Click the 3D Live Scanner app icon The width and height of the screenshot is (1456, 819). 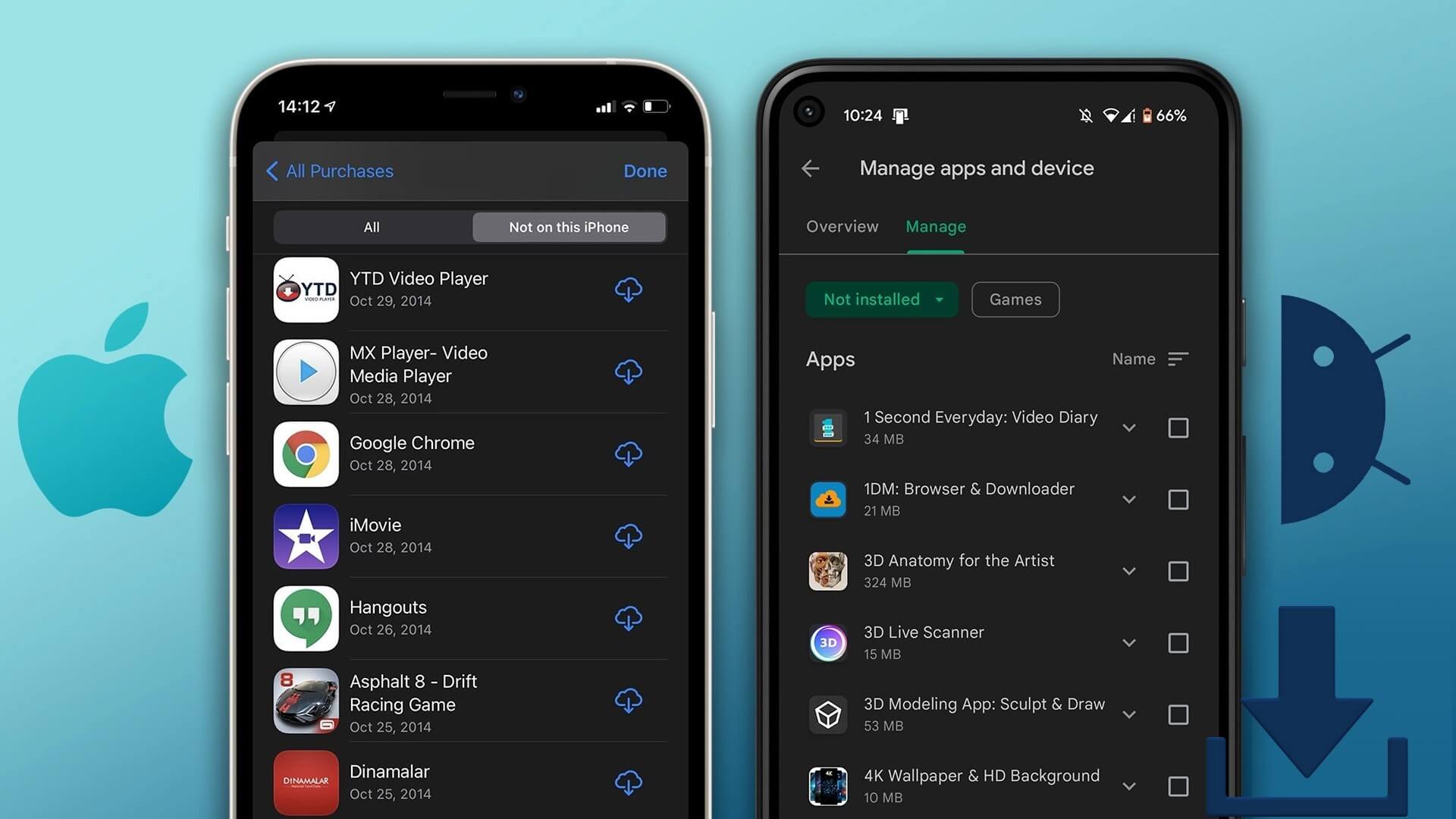coord(828,643)
